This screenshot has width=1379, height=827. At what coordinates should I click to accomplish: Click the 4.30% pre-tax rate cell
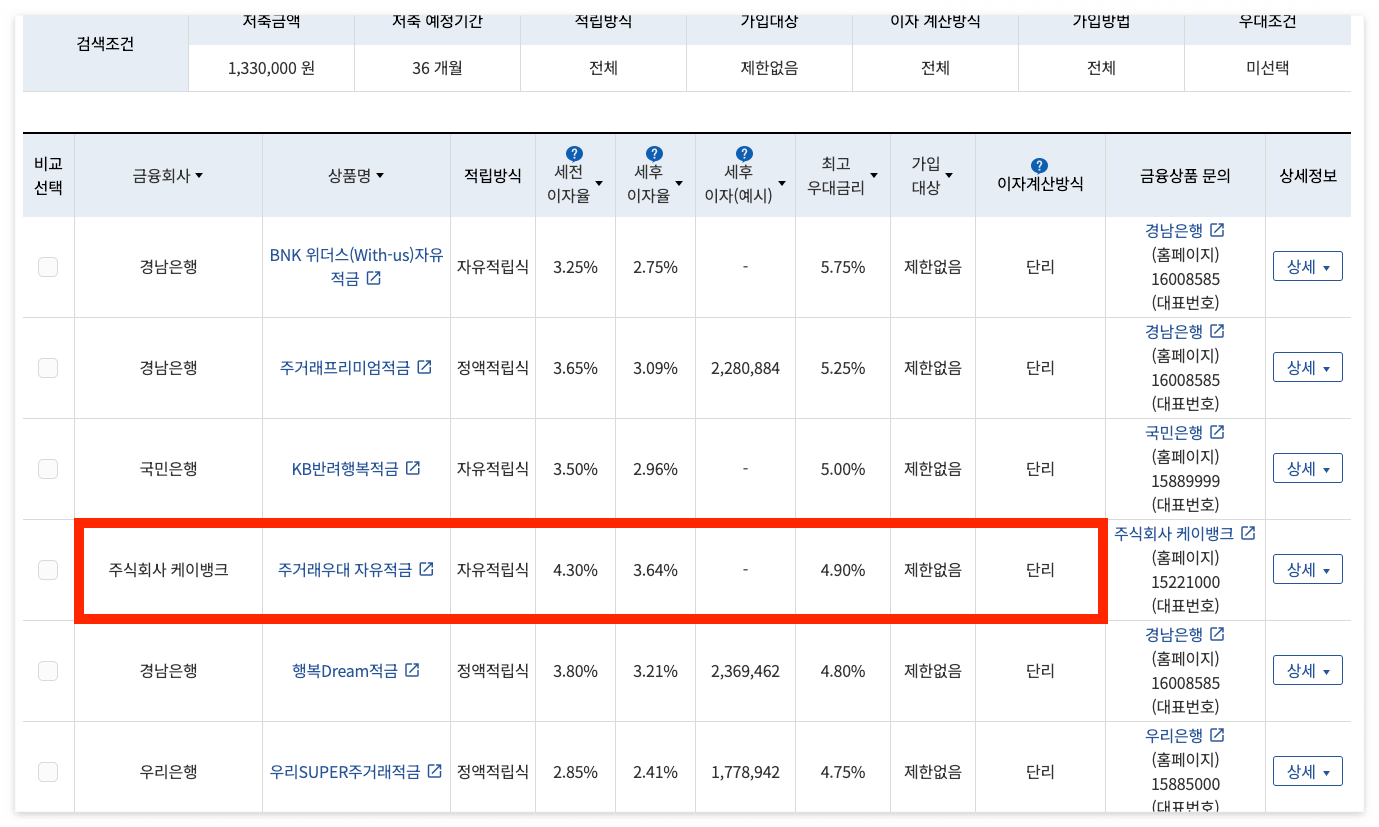click(x=575, y=570)
